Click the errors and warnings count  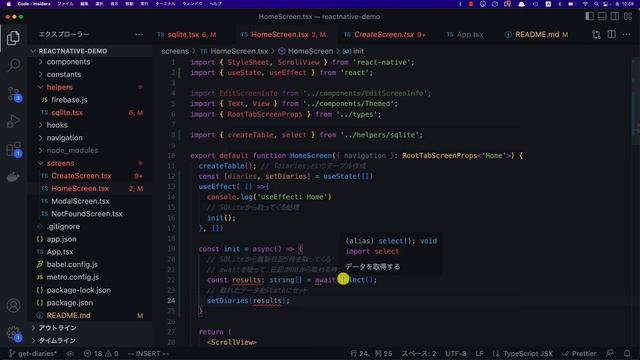click(101, 353)
